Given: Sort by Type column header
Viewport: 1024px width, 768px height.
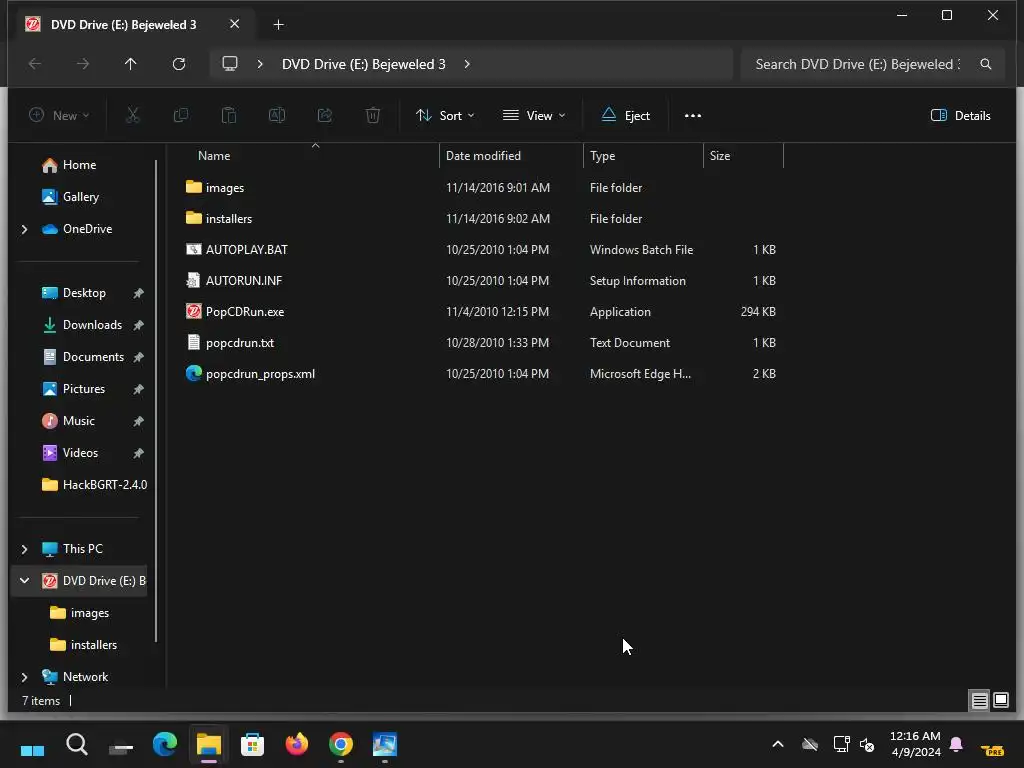Looking at the screenshot, I should point(643,155).
